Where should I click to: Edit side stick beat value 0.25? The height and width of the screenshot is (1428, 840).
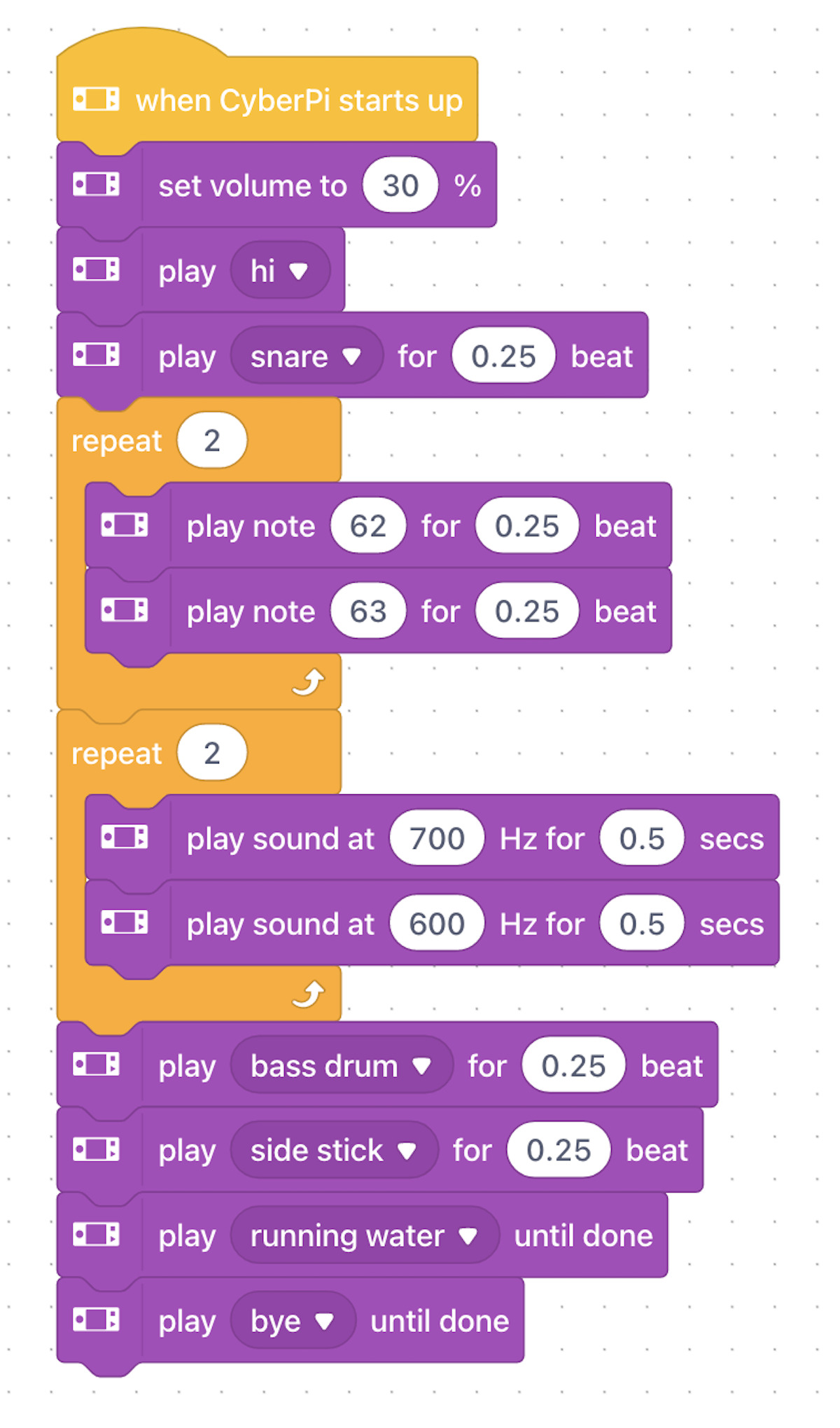pyautogui.click(x=559, y=1151)
